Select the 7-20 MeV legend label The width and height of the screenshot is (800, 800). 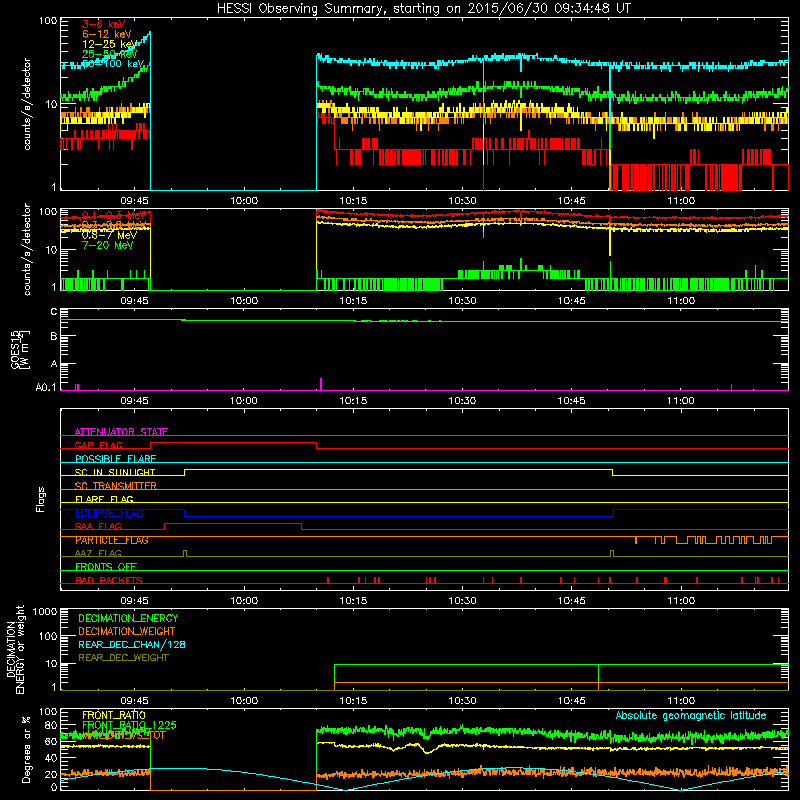107,245
